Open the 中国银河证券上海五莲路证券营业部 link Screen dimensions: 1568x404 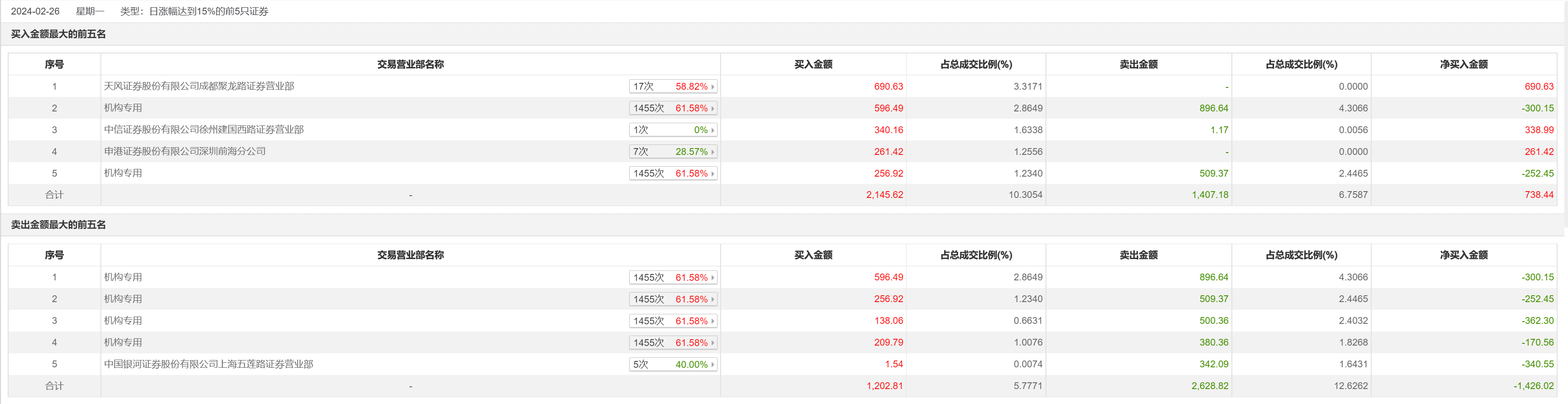pyautogui.click(x=209, y=365)
